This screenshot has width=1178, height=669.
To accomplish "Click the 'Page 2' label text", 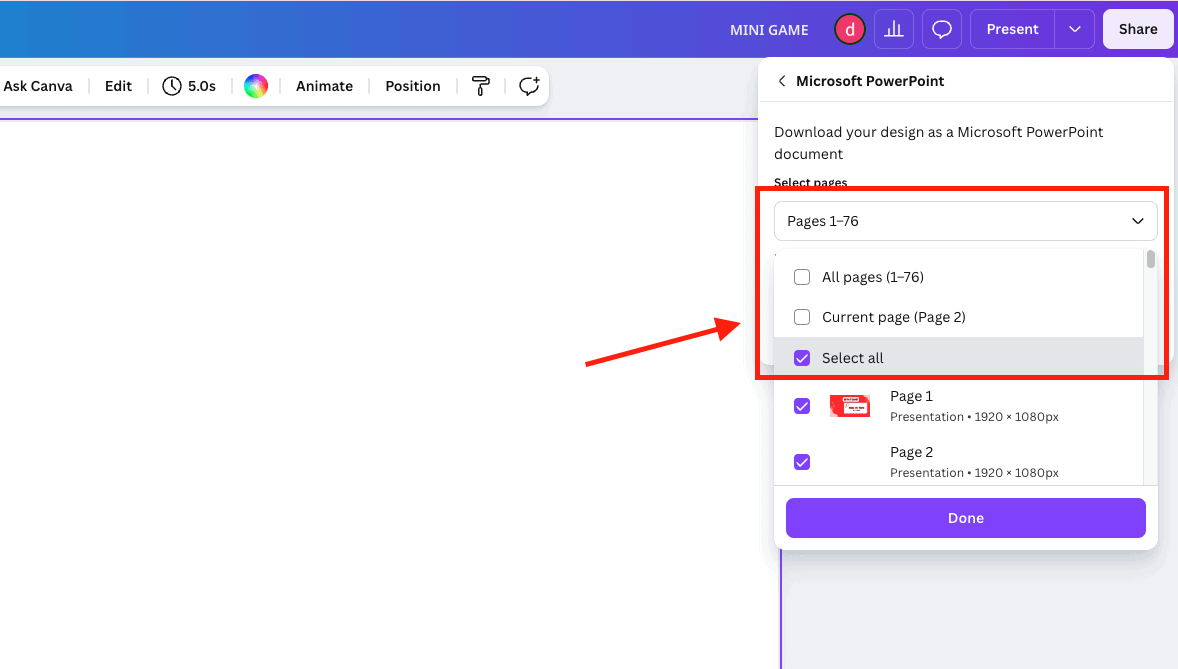I will click(x=911, y=452).
